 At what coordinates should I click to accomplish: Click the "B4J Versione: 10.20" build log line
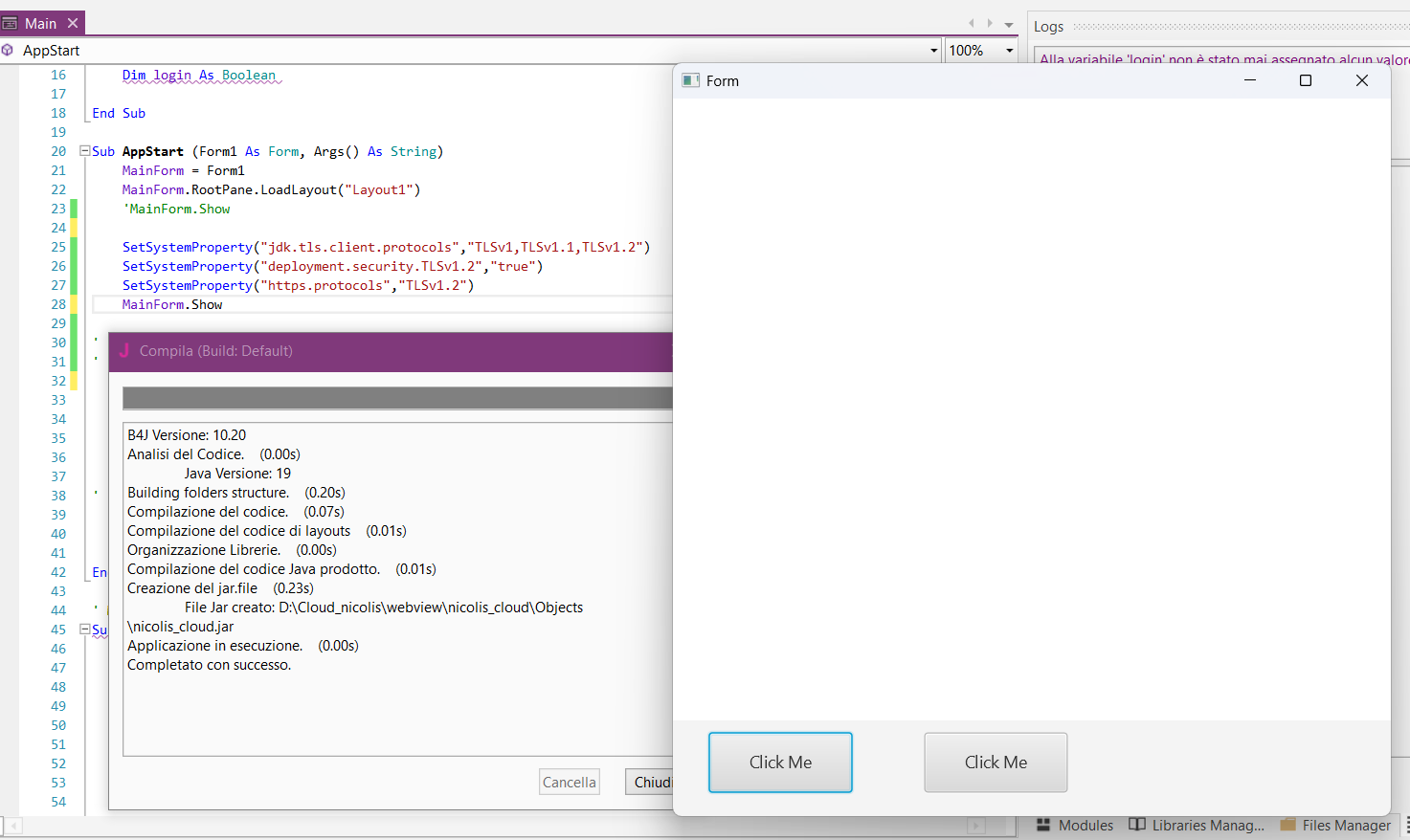(x=187, y=435)
